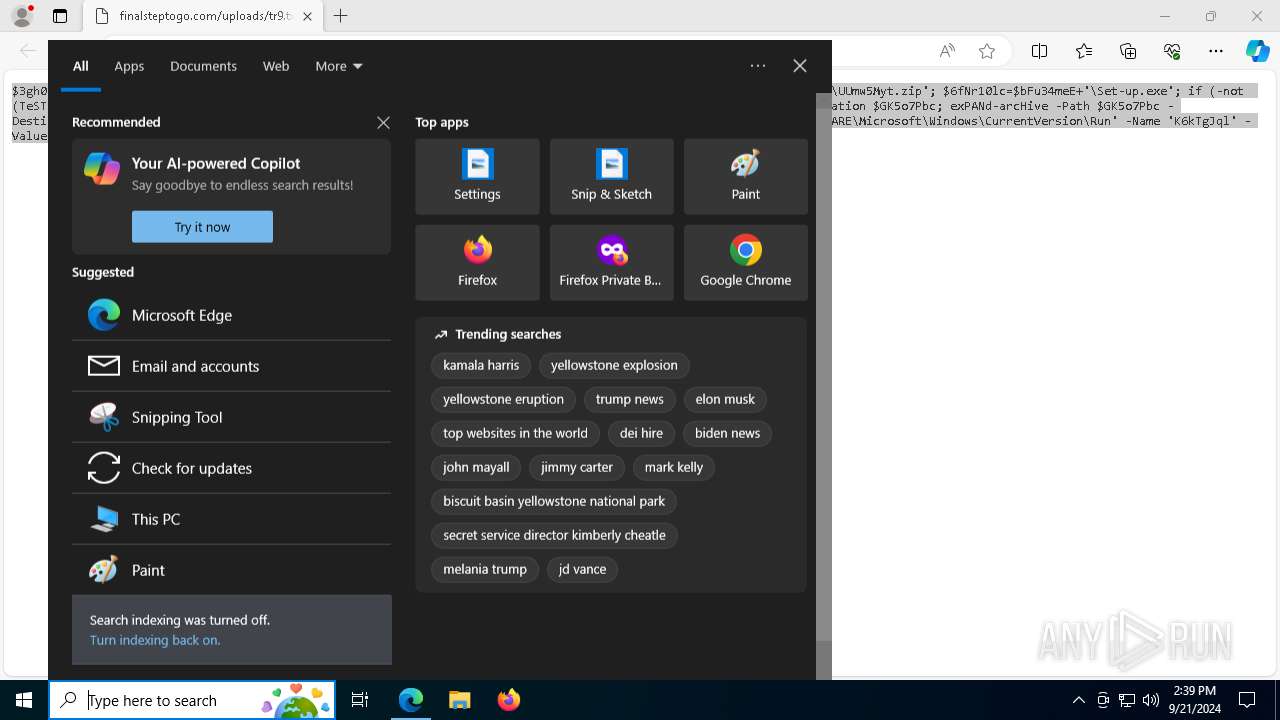Open Edge Favorites list icon
Image resolution: width=1280 pixels, height=720 pixels.
click(x=1084, y=51)
